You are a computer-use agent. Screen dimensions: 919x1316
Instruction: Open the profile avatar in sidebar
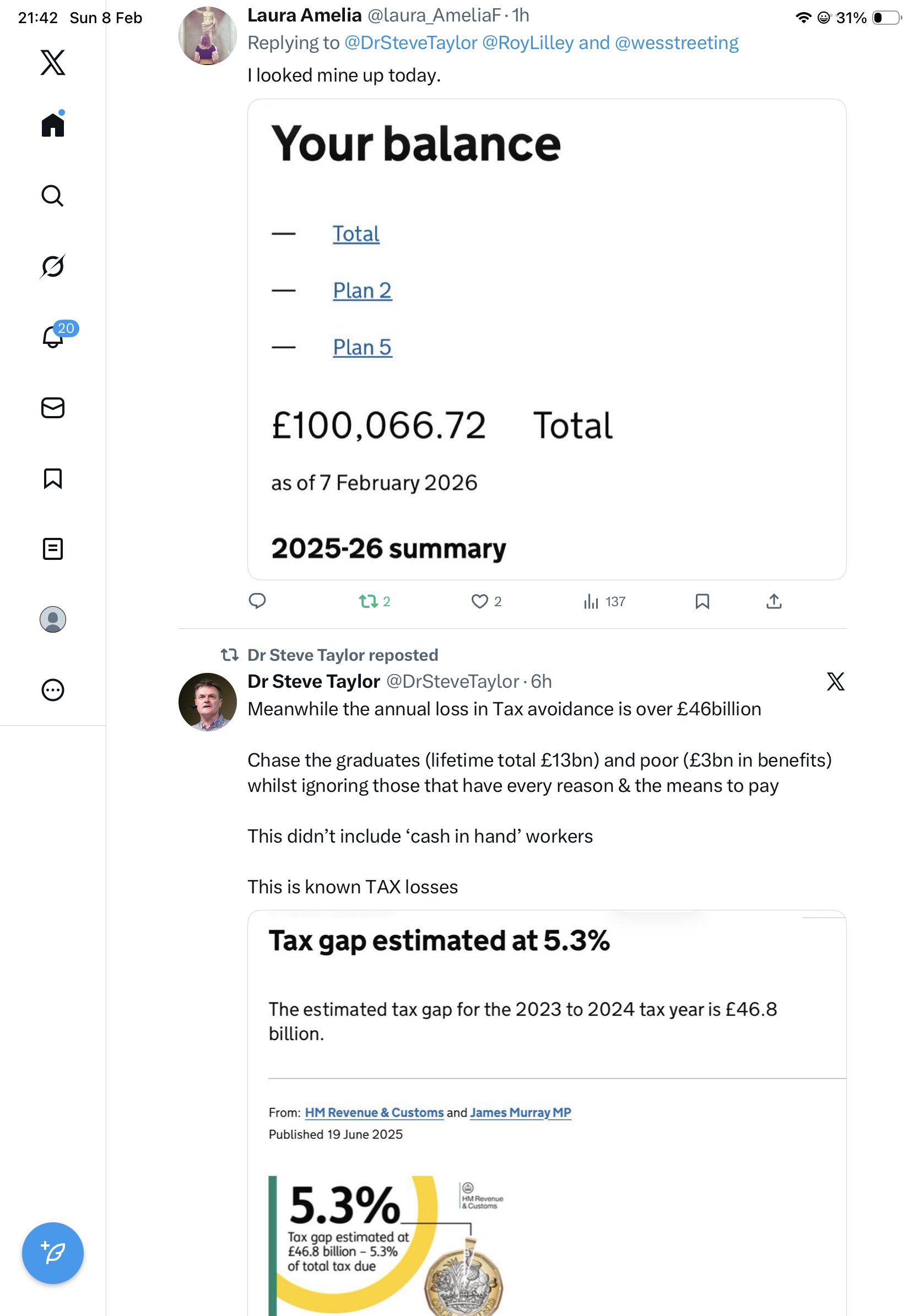53,619
